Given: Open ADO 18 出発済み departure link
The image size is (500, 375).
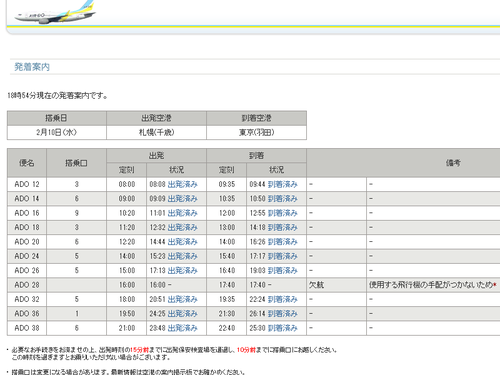Looking at the screenshot, I should point(182,227).
